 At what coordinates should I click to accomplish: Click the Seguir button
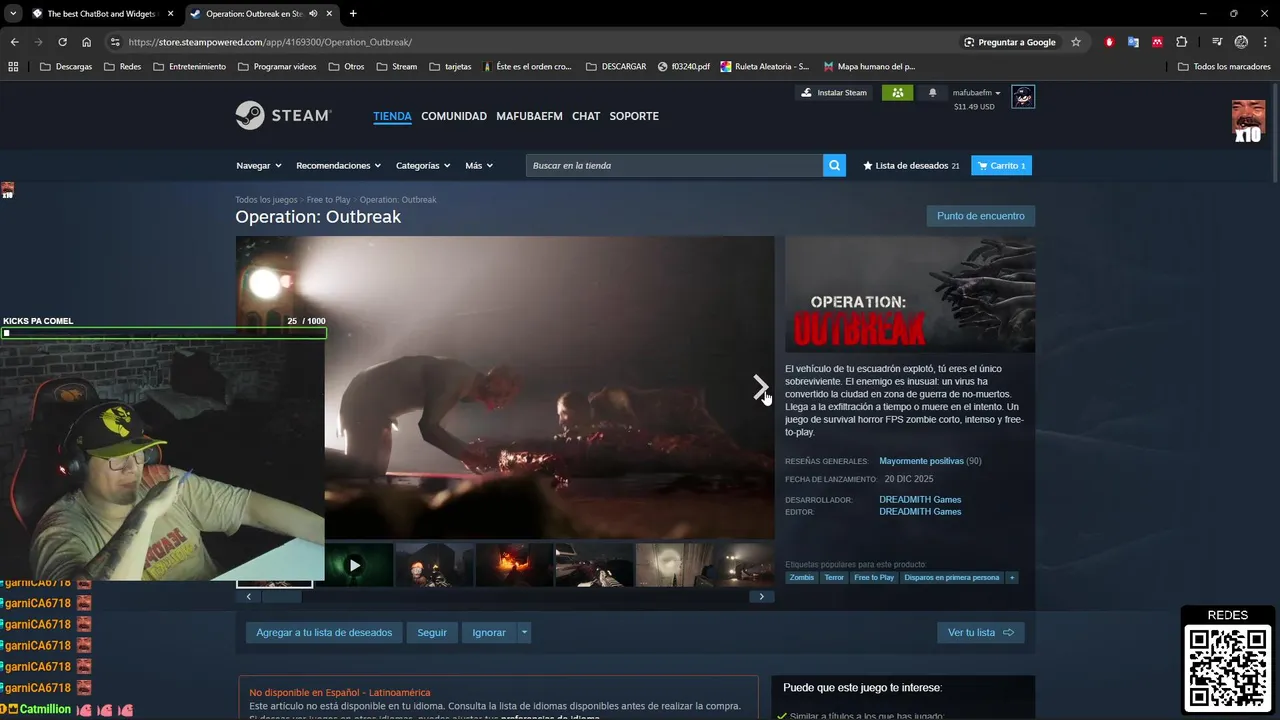[x=432, y=632]
